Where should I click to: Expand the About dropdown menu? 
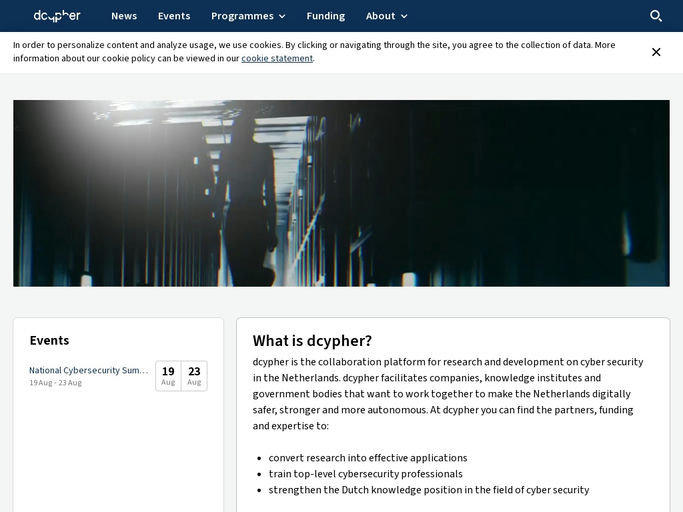click(387, 16)
